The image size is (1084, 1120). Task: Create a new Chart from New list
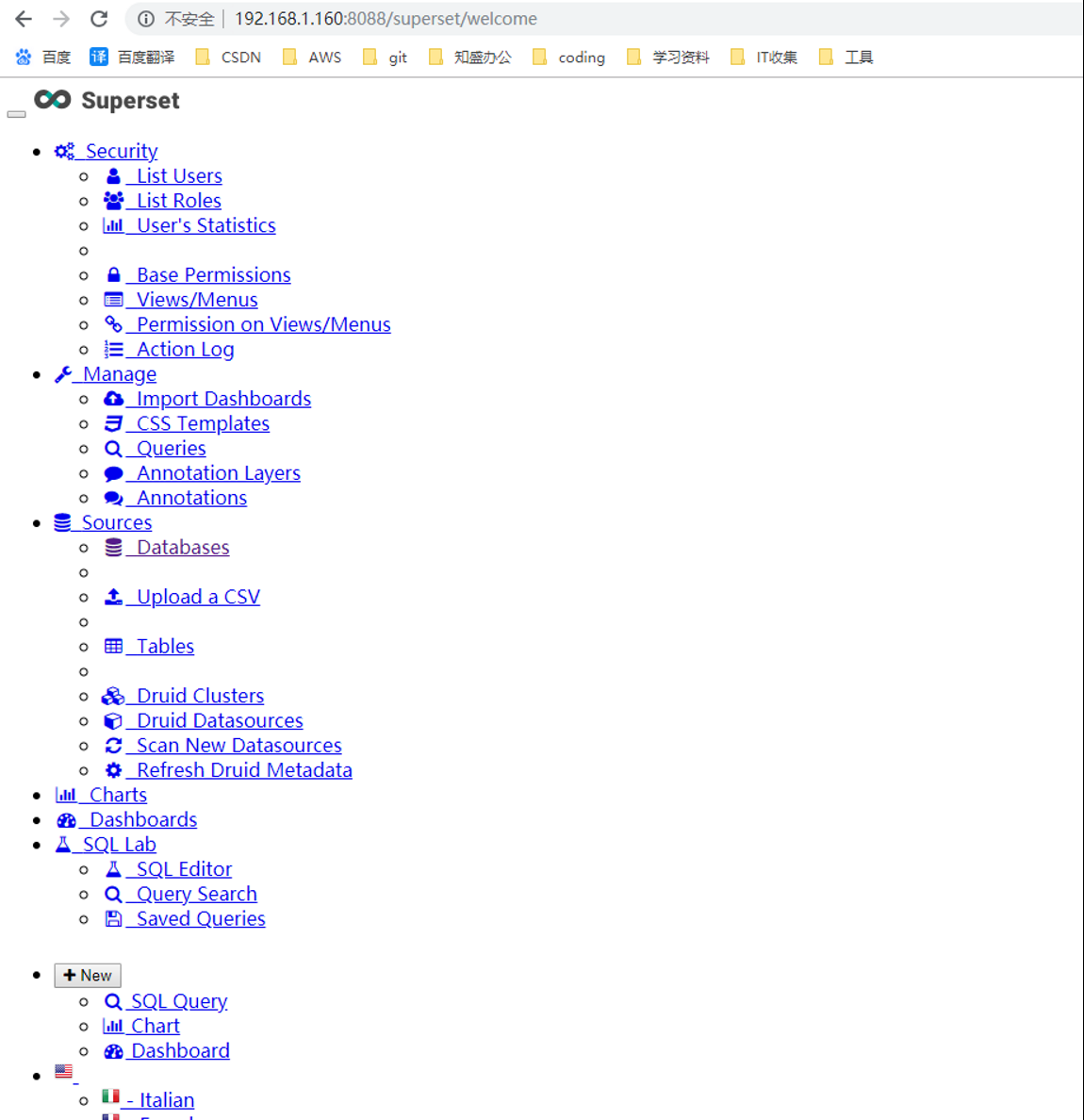[155, 1027]
